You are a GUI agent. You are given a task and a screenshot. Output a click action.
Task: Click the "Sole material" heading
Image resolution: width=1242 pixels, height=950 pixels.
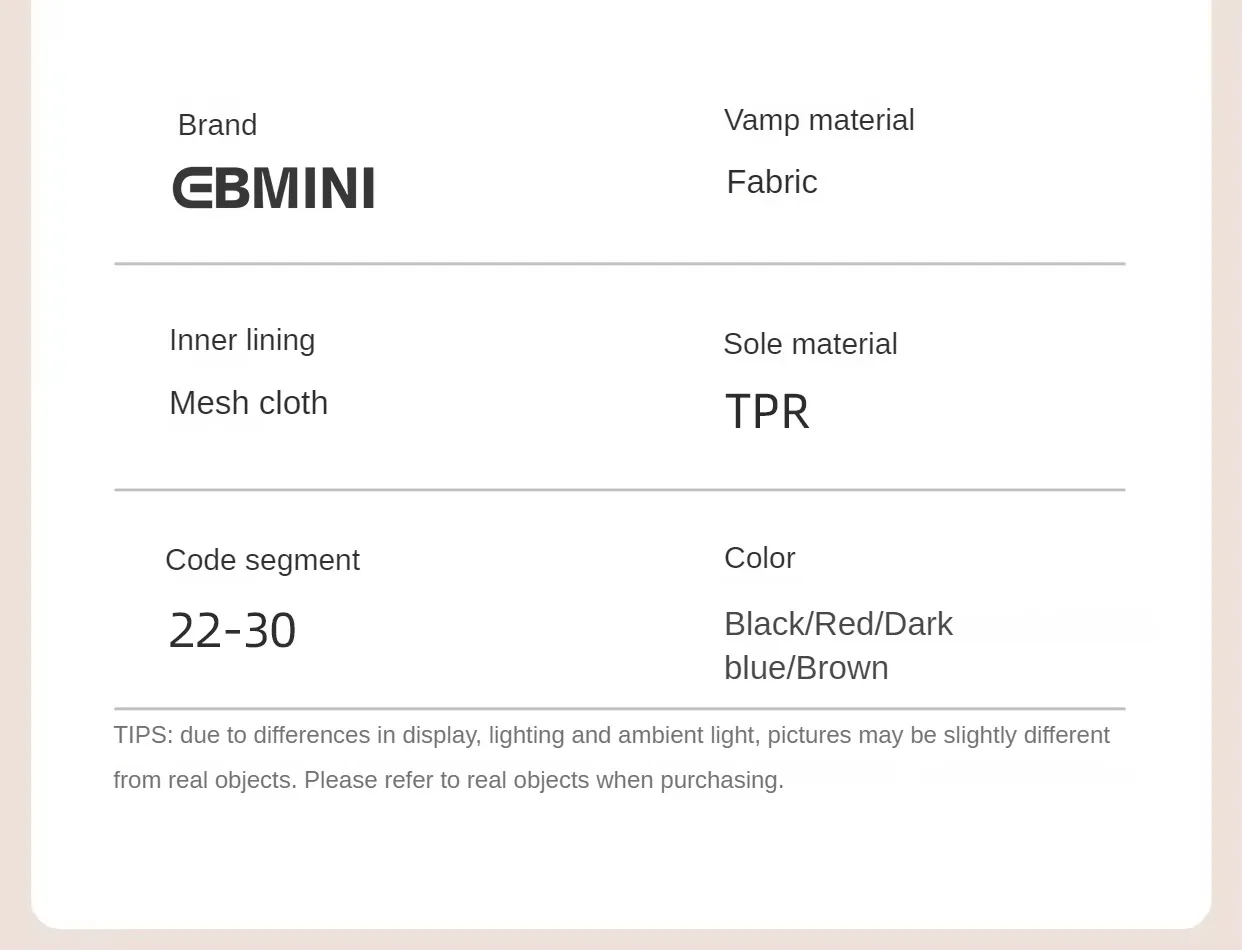(810, 344)
